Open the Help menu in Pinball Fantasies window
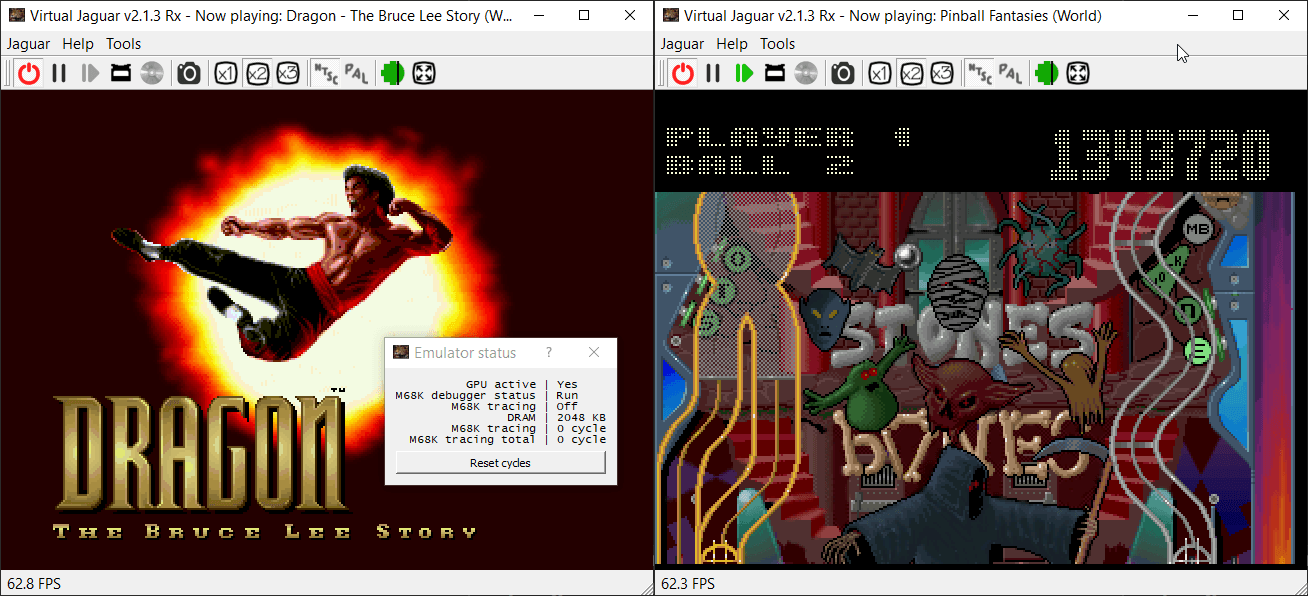The width and height of the screenshot is (1308, 596). coord(732,44)
